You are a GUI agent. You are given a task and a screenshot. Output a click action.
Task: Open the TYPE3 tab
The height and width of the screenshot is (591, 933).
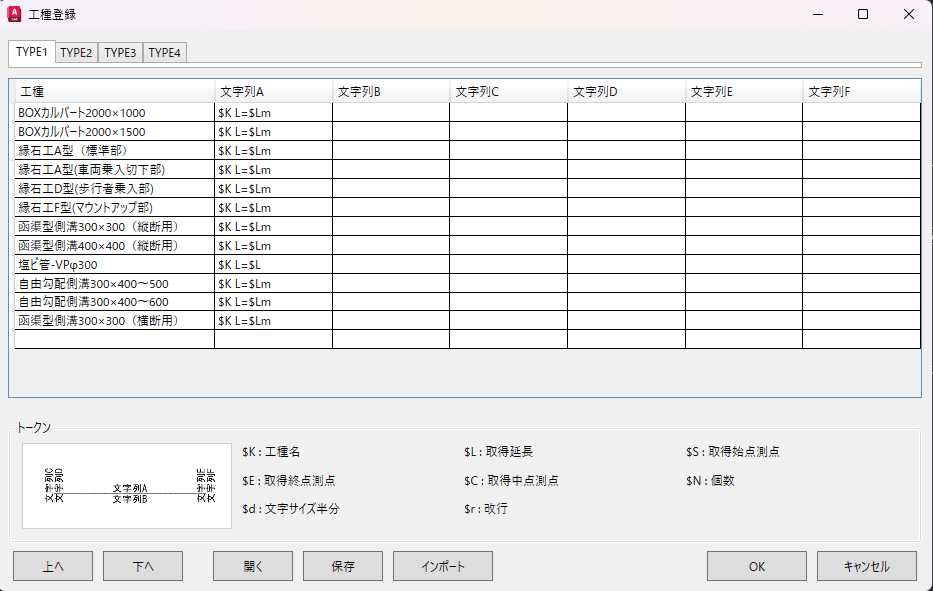[x=120, y=53]
